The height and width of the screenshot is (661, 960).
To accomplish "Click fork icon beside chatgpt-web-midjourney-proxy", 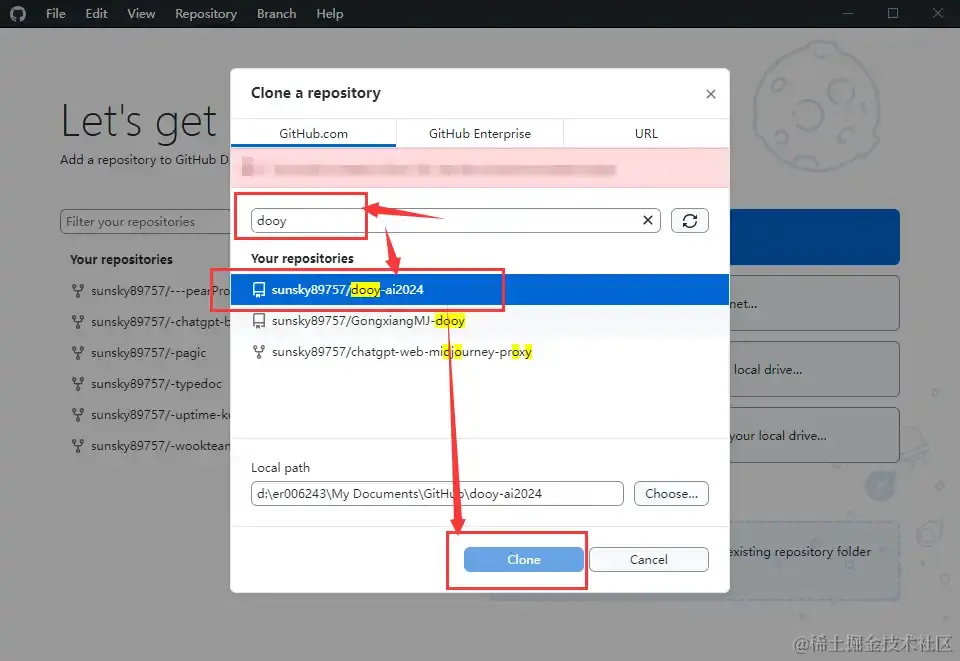I will pyautogui.click(x=259, y=352).
